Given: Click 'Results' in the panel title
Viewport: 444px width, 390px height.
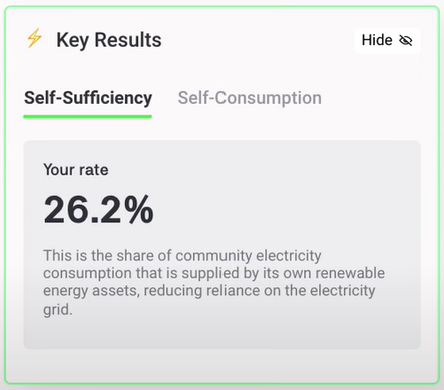Looking at the screenshot, I should [128, 40].
